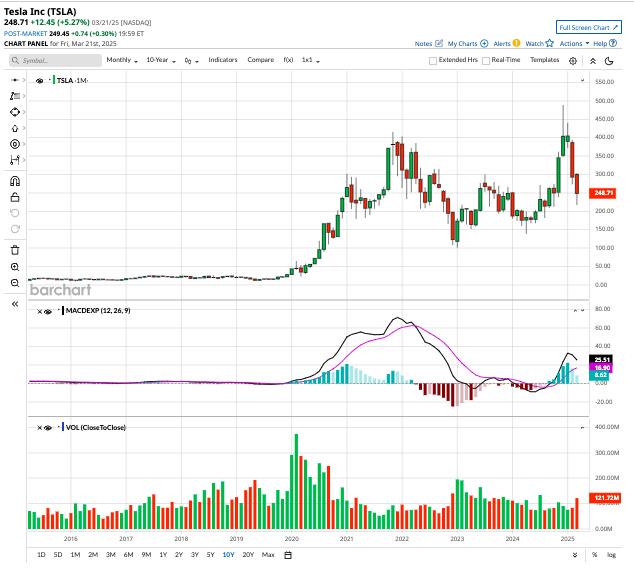Click the 248.71 price label on axis
The image size is (634, 569).
tap(603, 193)
